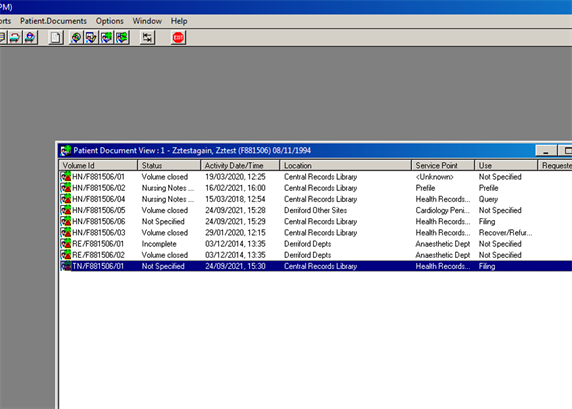572x409 pixels.
Task: Sort by Status column header
Action: click(169, 165)
